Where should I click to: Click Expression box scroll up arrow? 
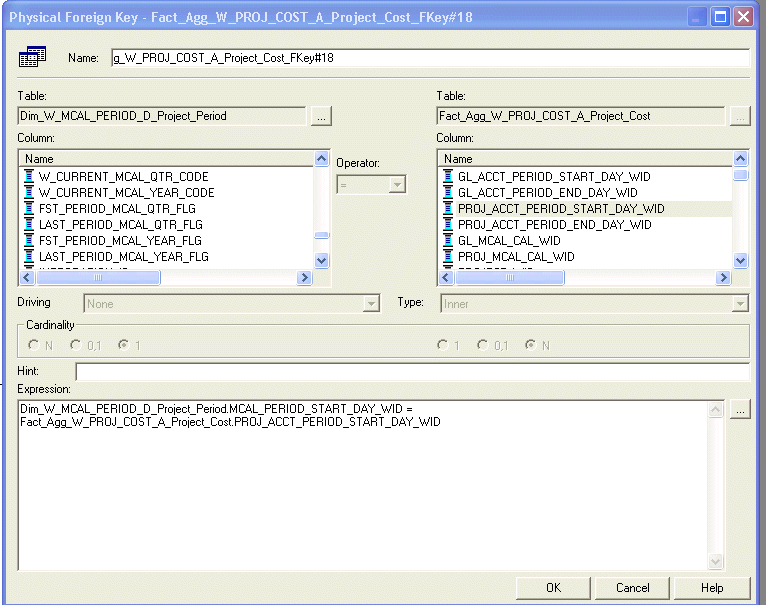pyautogui.click(x=716, y=410)
